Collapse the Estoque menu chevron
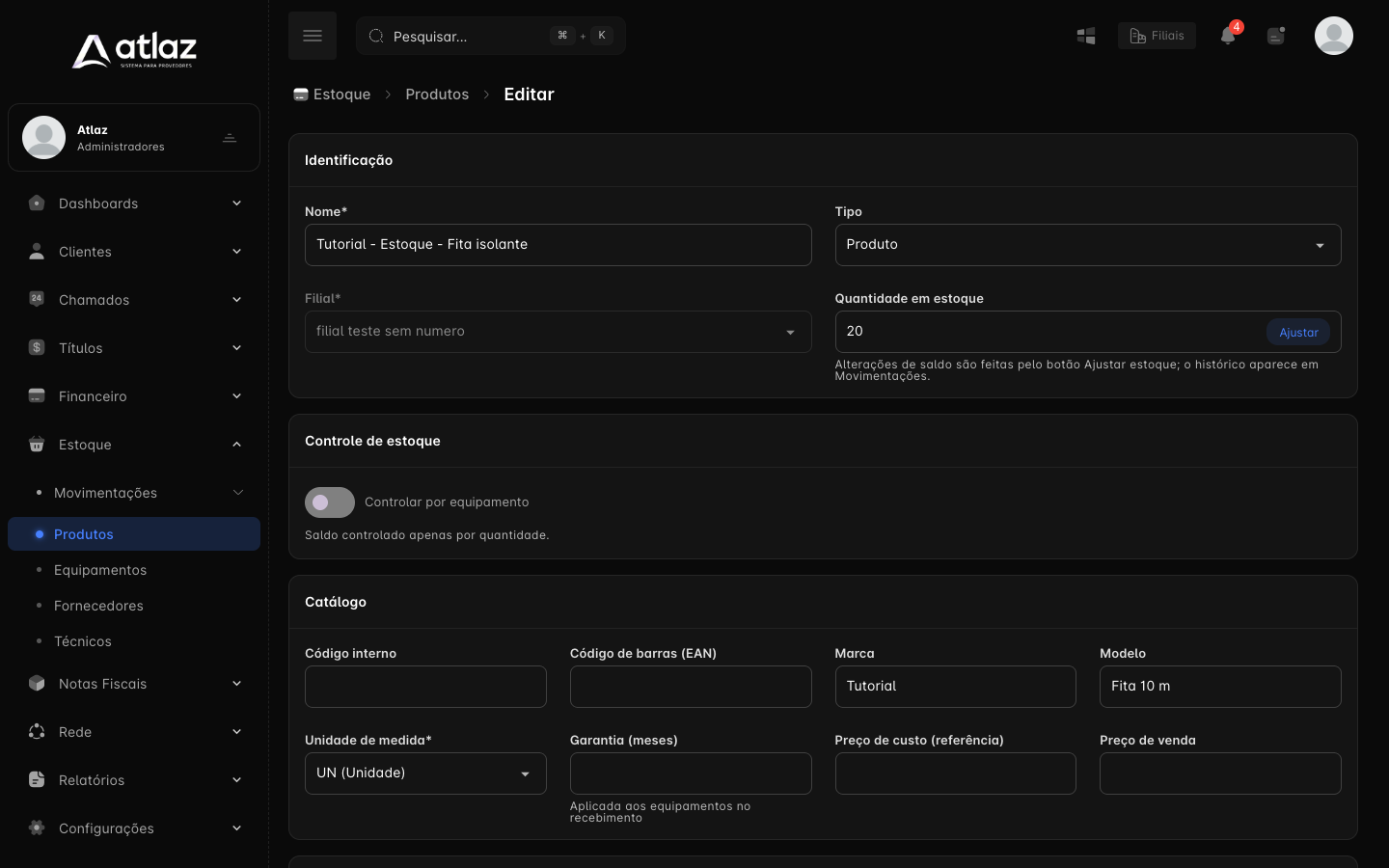1389x868 pixels. coord(237,445)
